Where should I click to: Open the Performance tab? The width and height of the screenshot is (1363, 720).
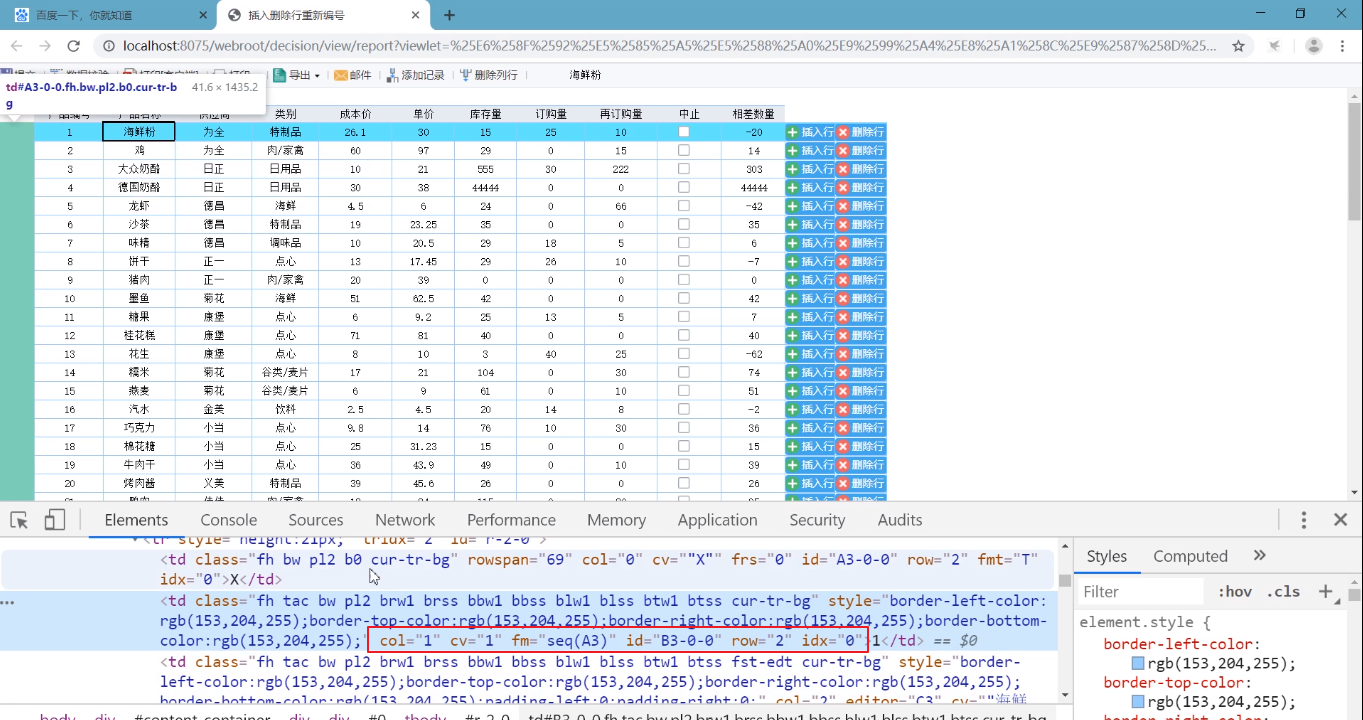511,520
